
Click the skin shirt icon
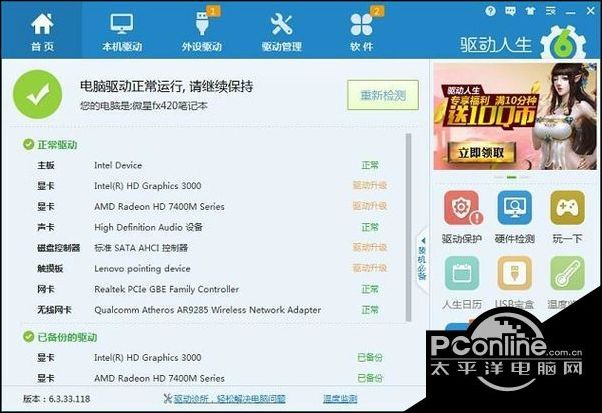(x=530, y=11)
